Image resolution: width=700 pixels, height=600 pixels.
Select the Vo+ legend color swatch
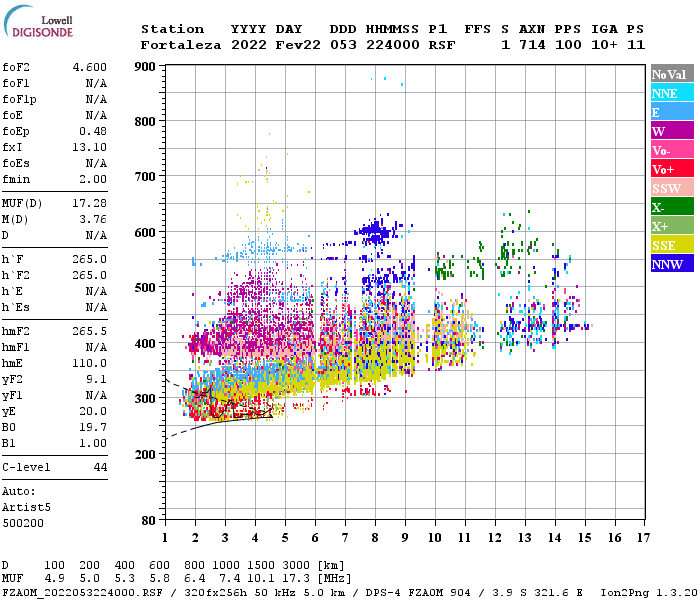[672, 169]
